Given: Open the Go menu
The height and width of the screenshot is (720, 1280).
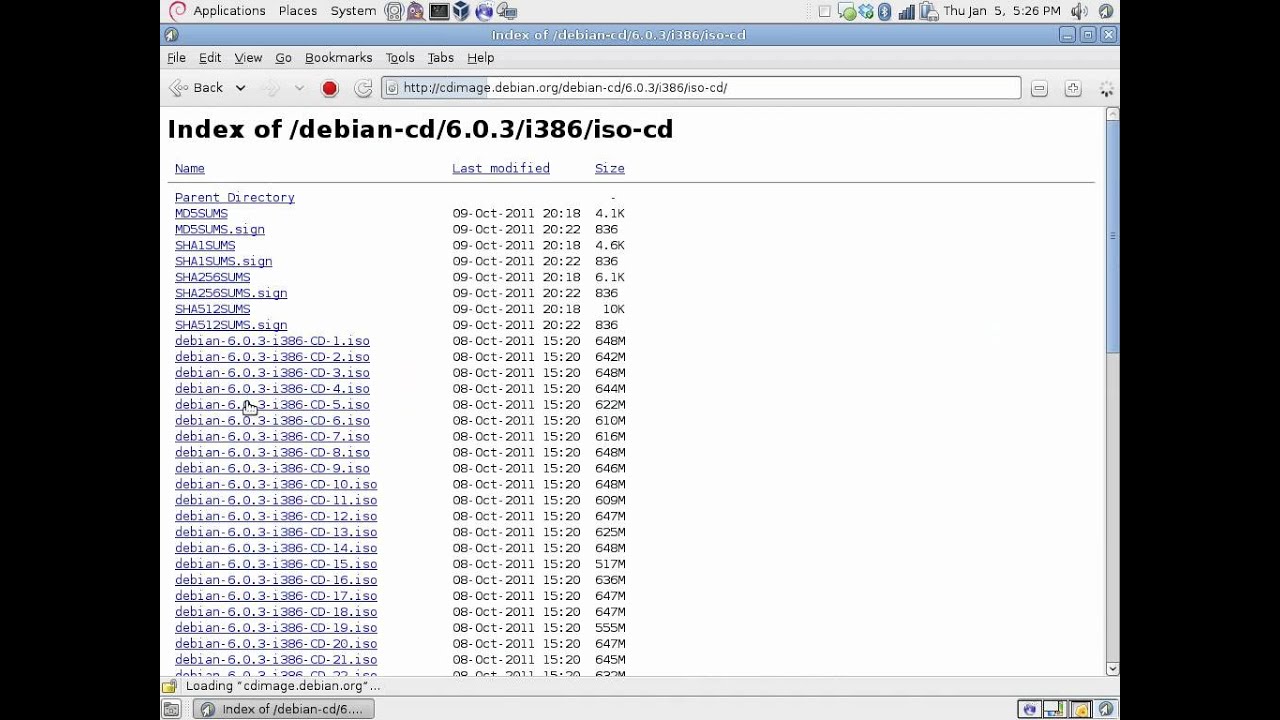Looking at the screenshot, I should (283, 58).
